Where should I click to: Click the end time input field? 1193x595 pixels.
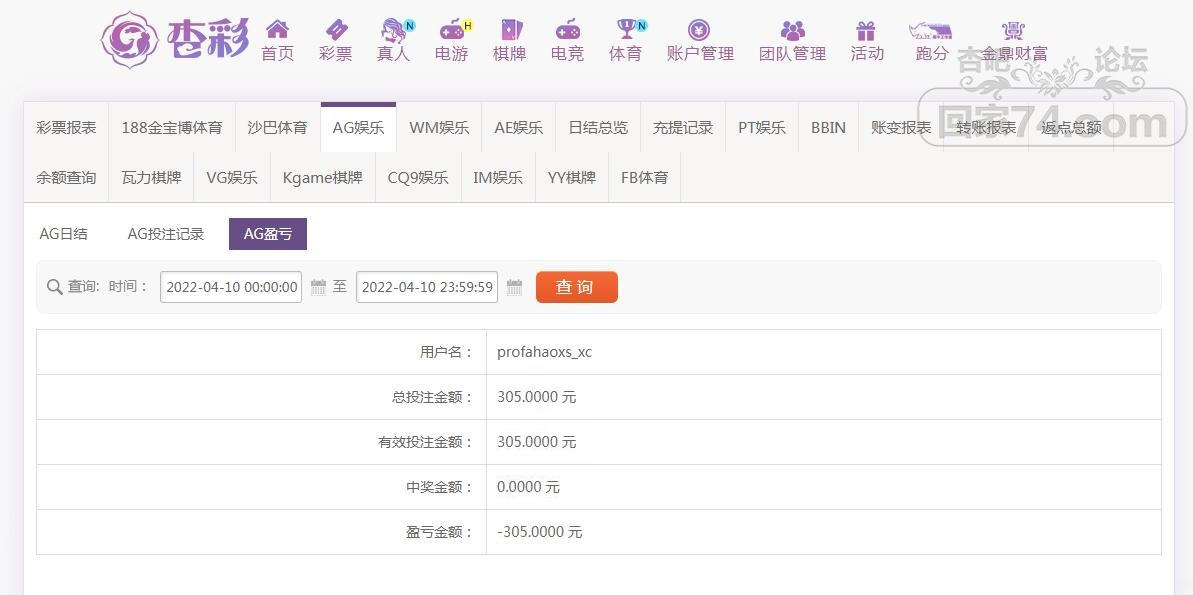coord(427,287)
